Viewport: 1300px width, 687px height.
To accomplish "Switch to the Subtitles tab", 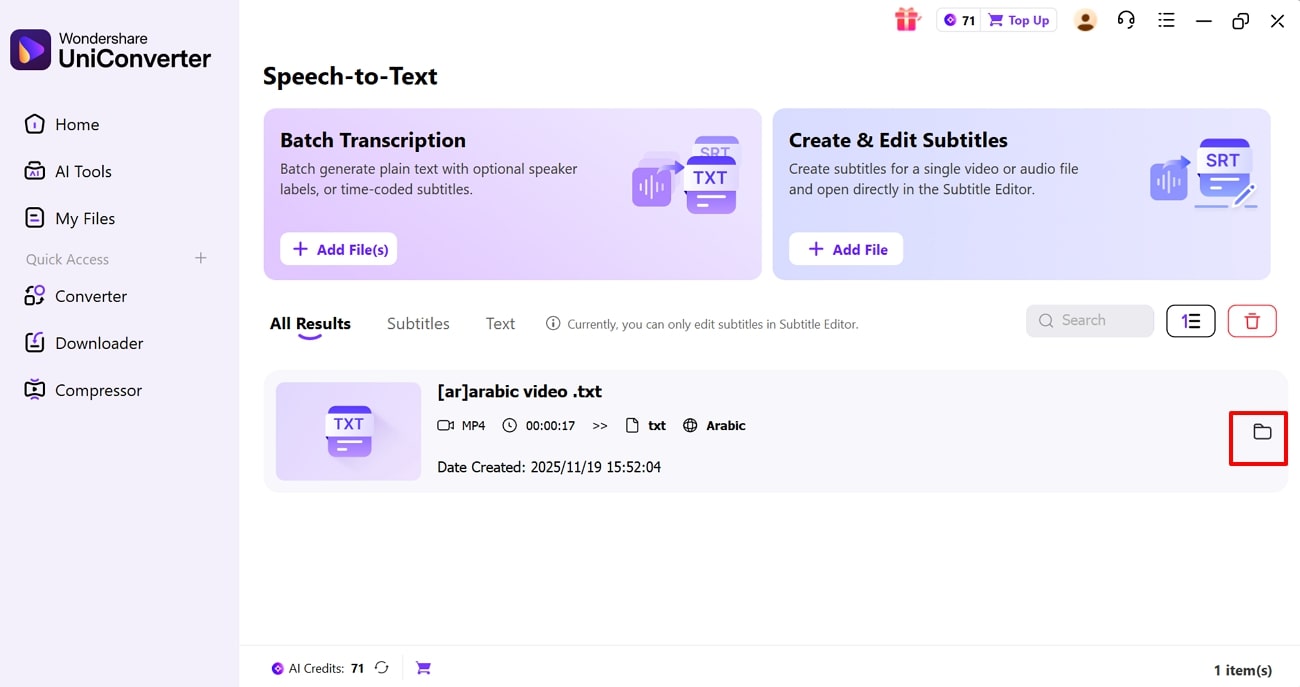I will point(418,323).
